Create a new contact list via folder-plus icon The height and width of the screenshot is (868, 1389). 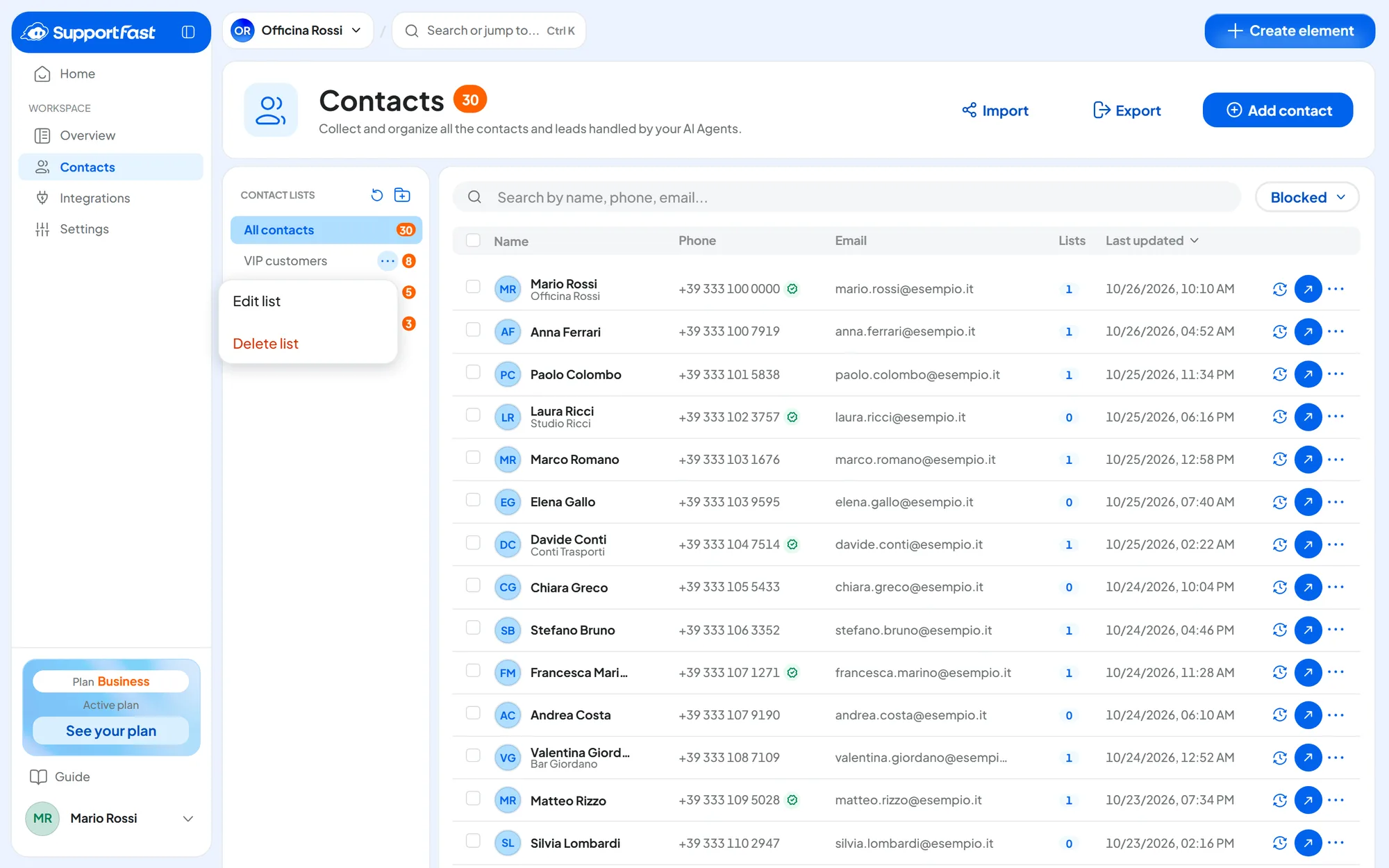point(402,195)
